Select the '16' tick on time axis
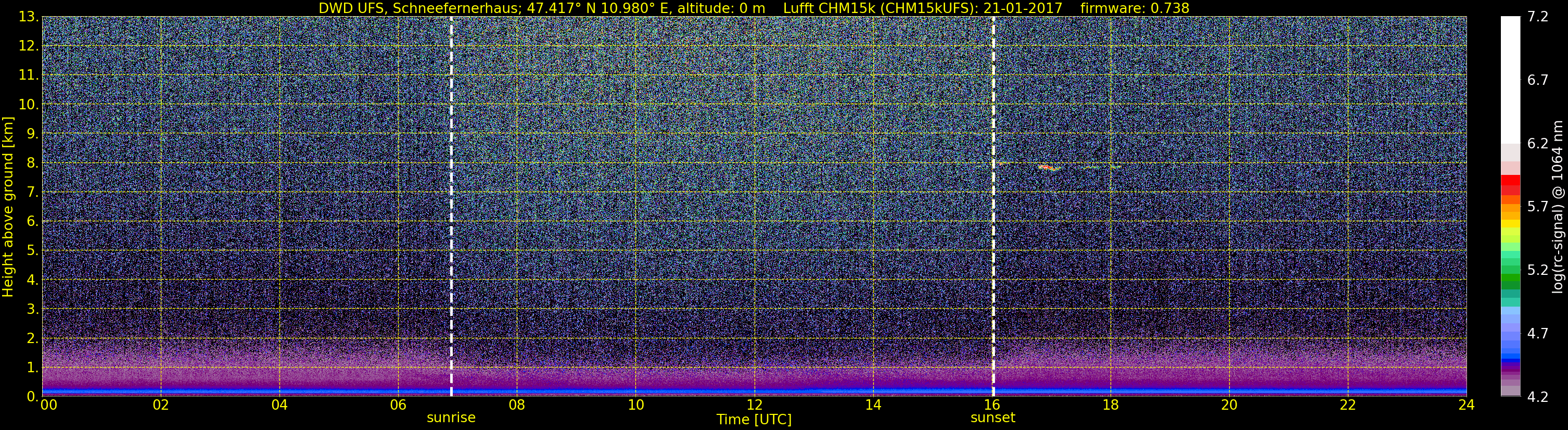The image size is (1568, 430). pyautogui.click(x=991, y=405)
